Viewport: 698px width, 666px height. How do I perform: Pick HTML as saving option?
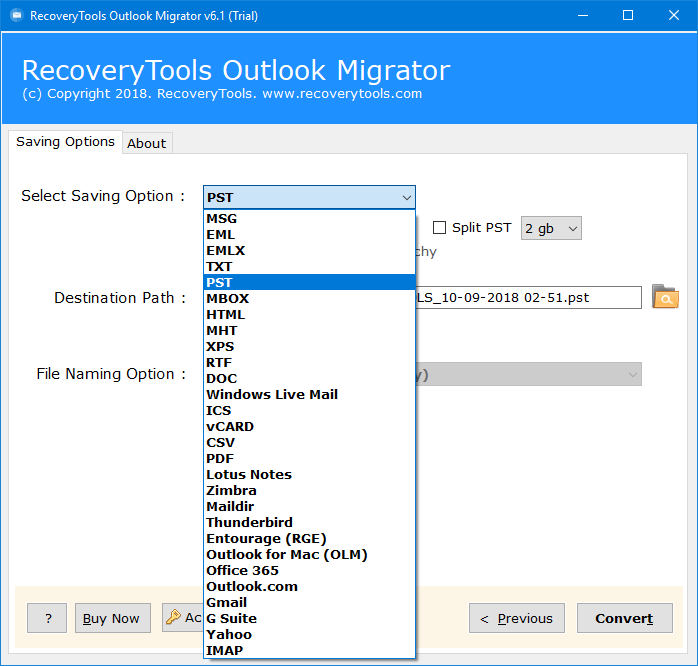(x=309, y=315)
